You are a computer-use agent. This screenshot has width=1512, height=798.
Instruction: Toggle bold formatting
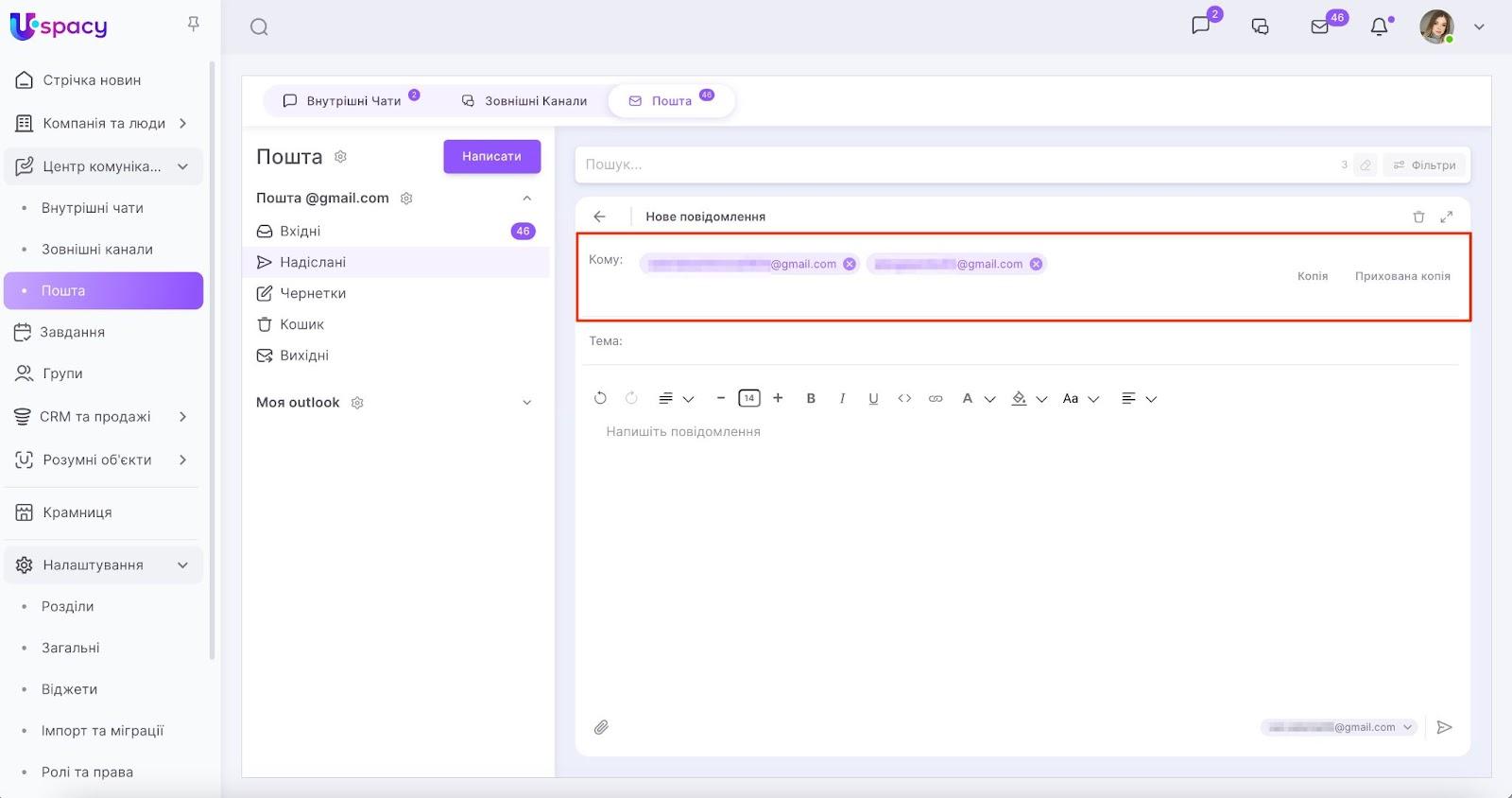tap(811, 399)
